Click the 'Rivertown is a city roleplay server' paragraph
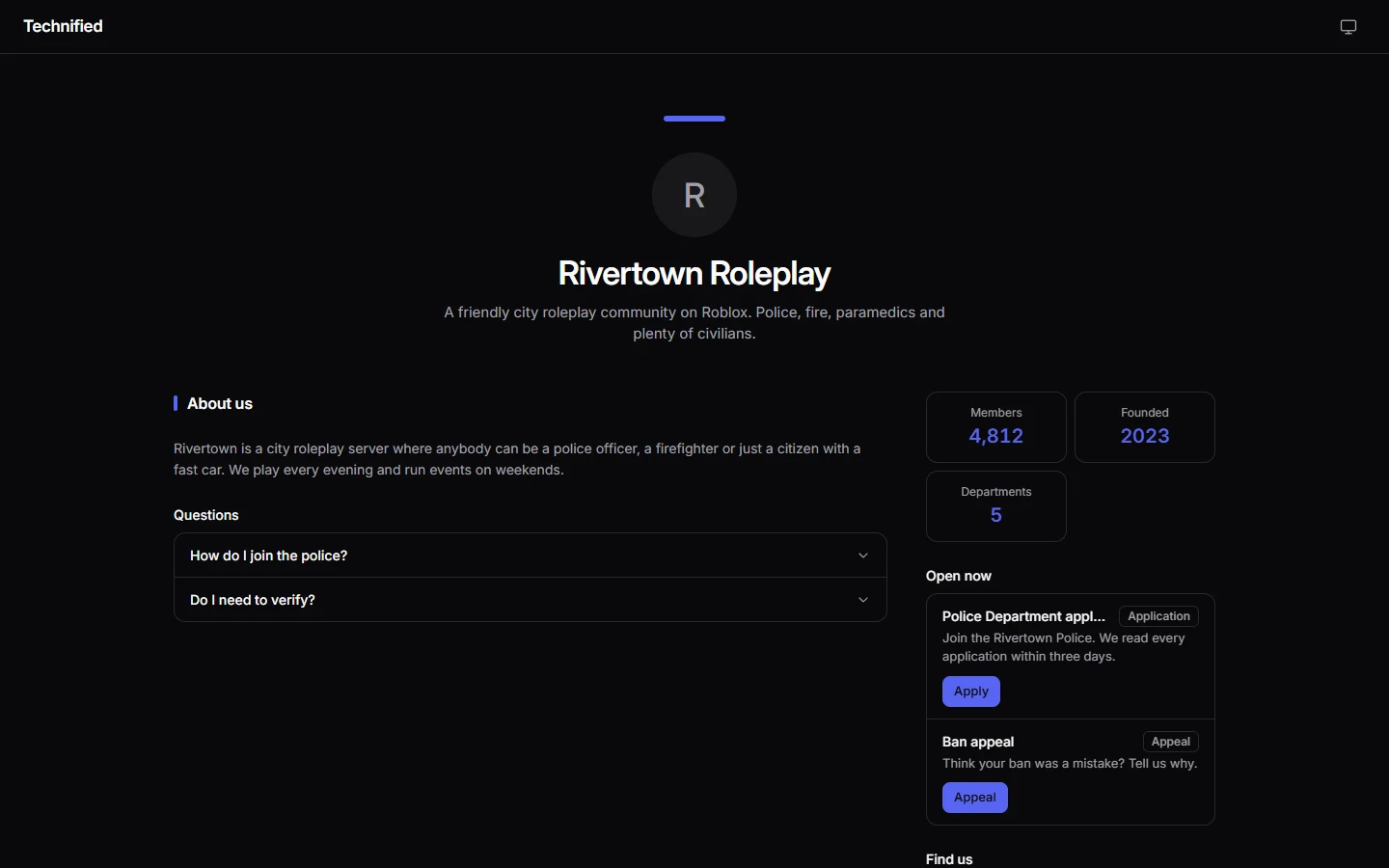Viewport: 1389px width, 868px height. [517, 459]
